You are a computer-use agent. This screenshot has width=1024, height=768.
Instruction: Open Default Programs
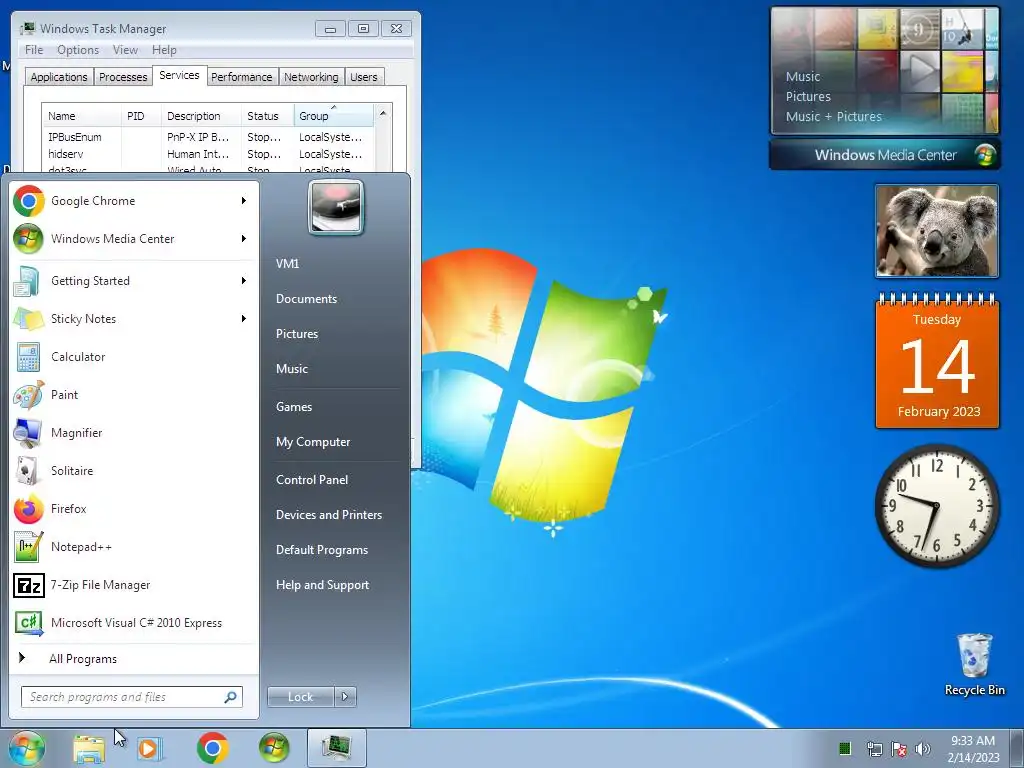(322, 550)
